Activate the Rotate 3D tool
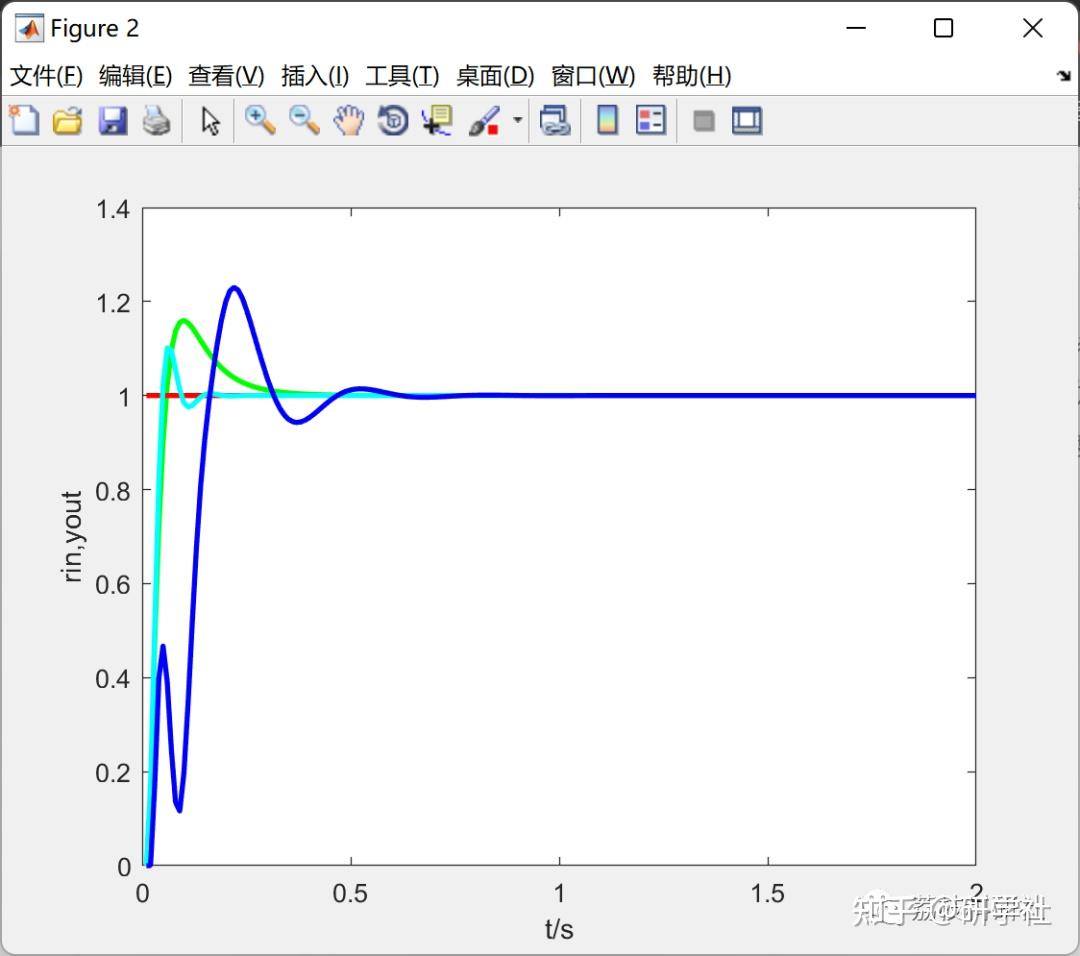 393,121
